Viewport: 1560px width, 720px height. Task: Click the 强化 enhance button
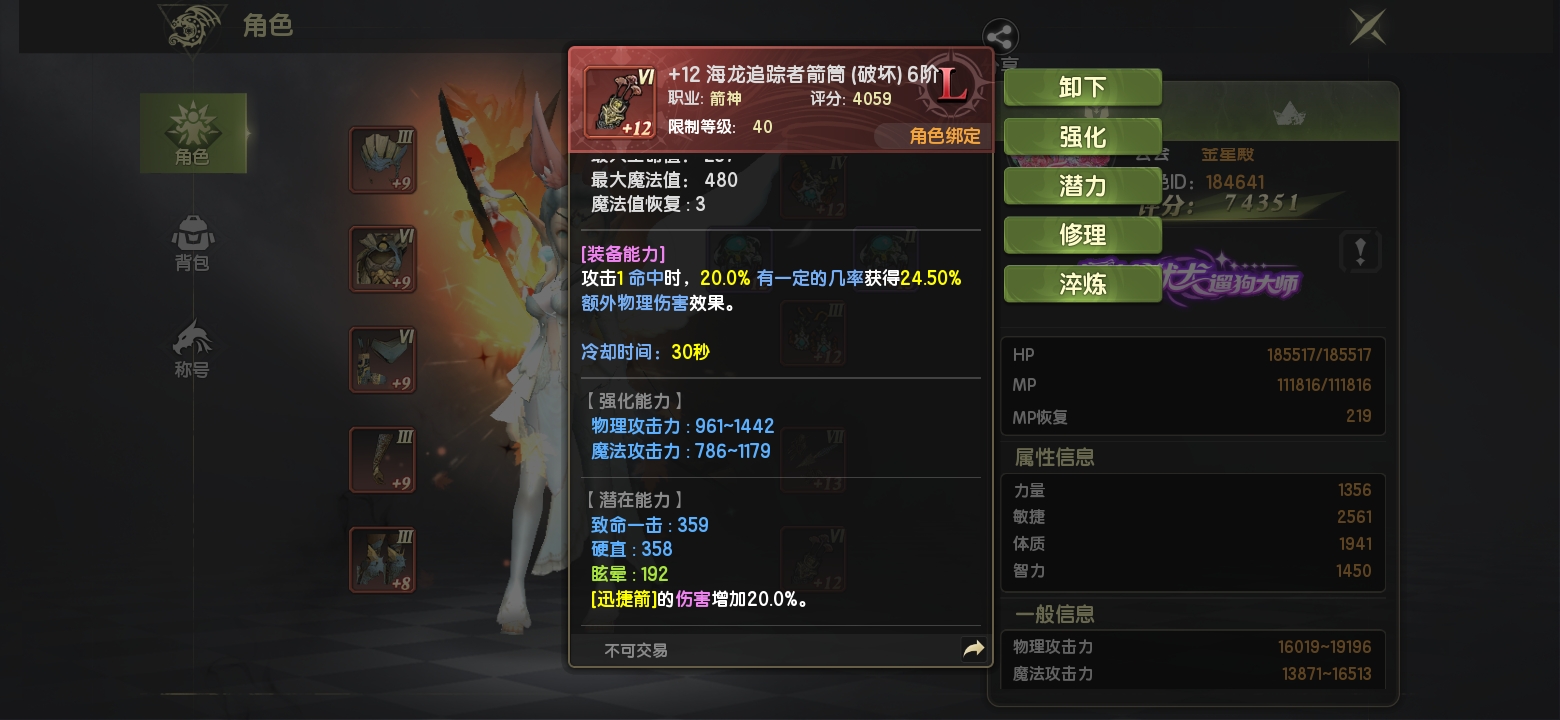(1082, 136)
